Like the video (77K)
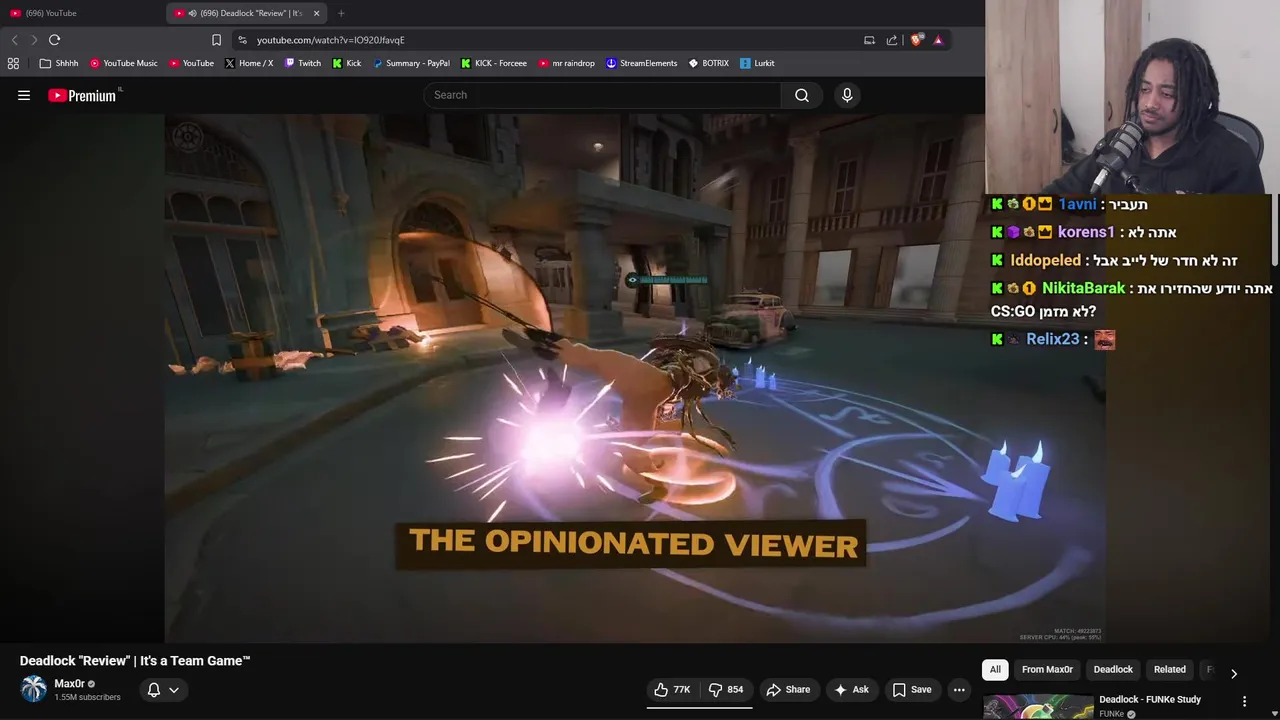1280x720 pixels. coord(672,690)
